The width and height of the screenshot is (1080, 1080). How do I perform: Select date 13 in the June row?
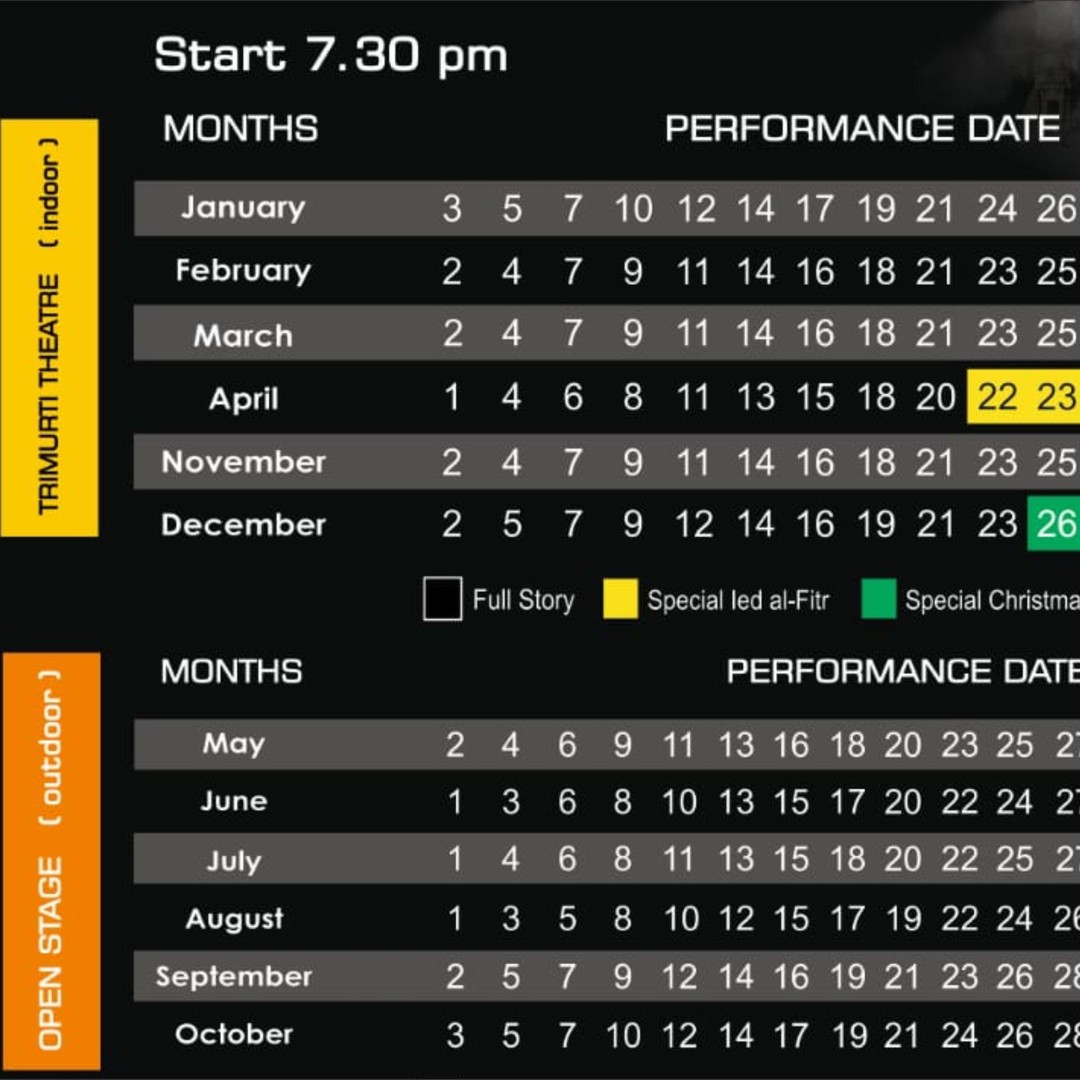[736, 802]
